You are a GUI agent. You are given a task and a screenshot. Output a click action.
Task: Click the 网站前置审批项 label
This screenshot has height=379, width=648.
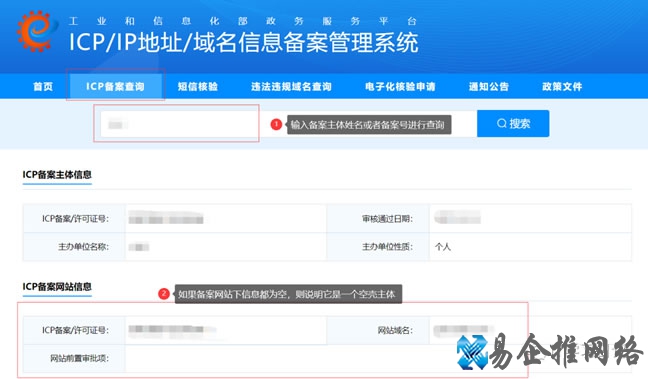point(79,358)
